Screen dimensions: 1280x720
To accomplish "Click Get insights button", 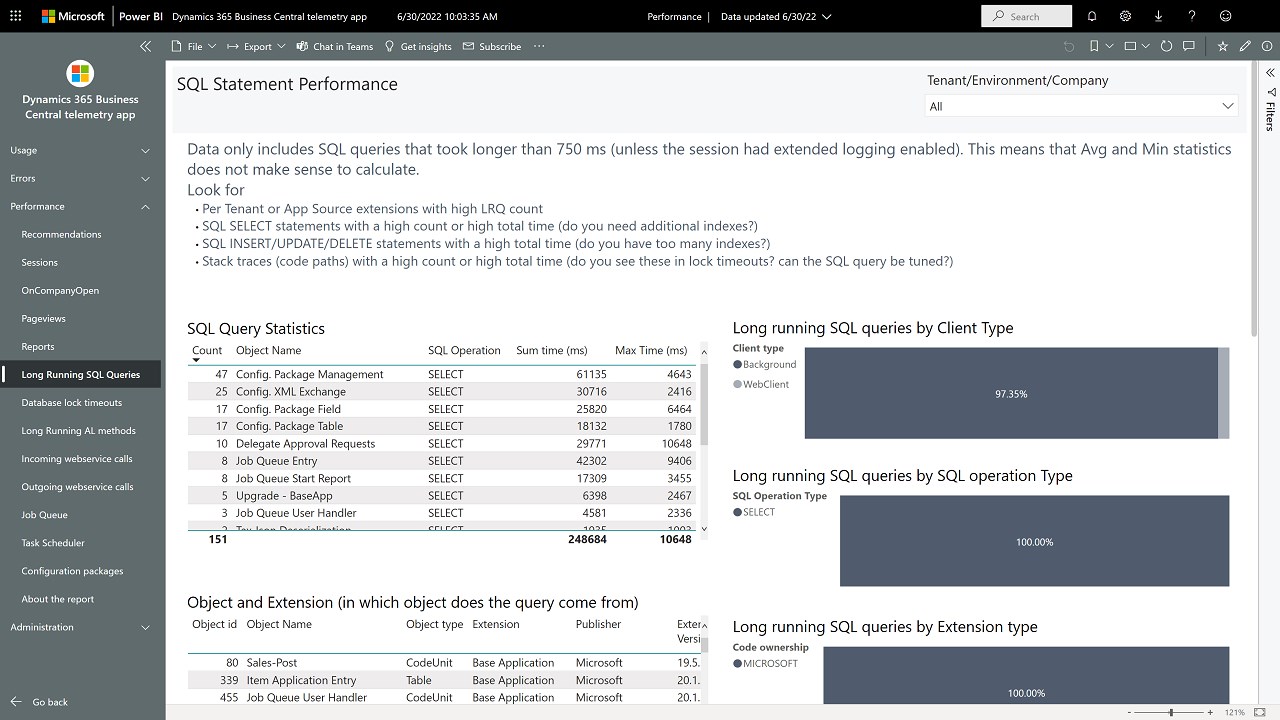I will 418,46.
